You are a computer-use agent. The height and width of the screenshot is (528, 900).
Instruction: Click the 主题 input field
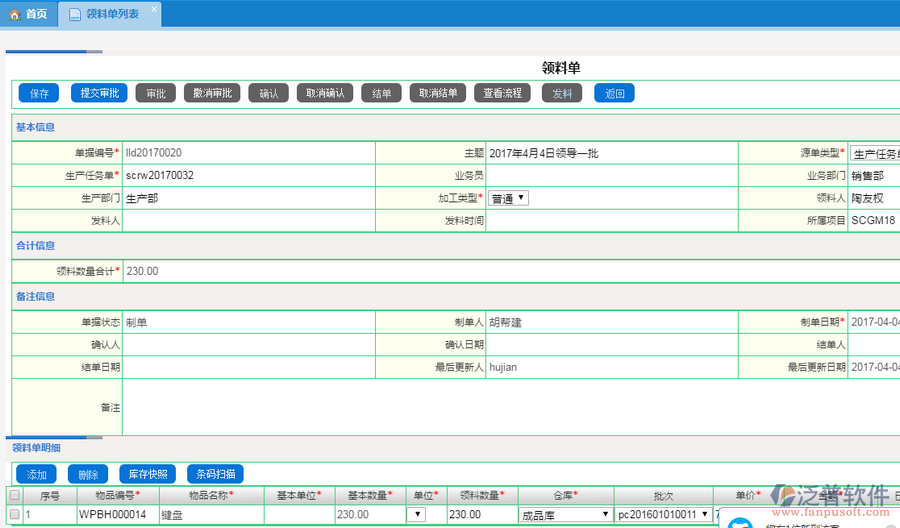click(x=612, y=153)
